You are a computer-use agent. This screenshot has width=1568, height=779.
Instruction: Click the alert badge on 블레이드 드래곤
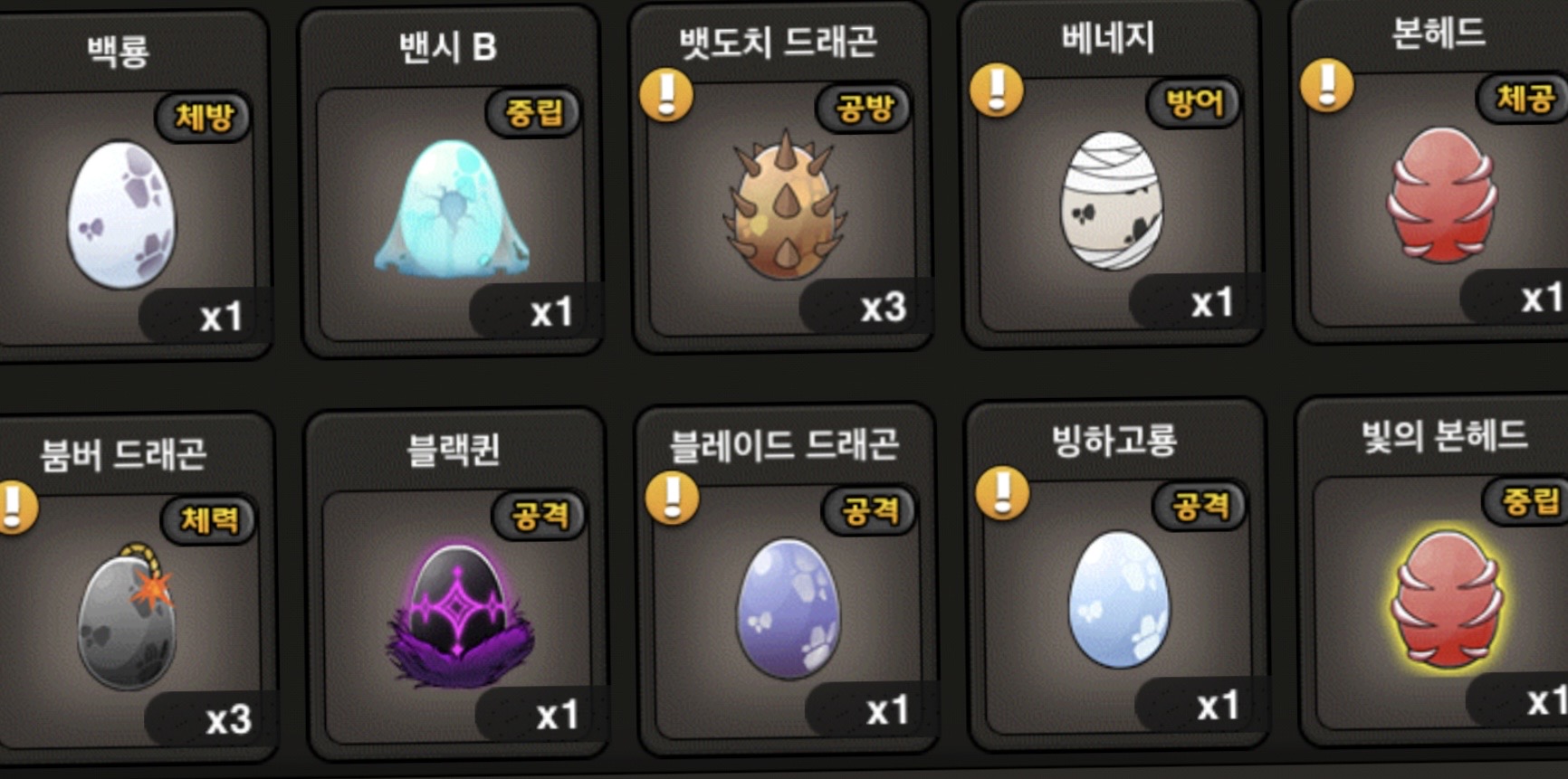[x=672, y=498]
